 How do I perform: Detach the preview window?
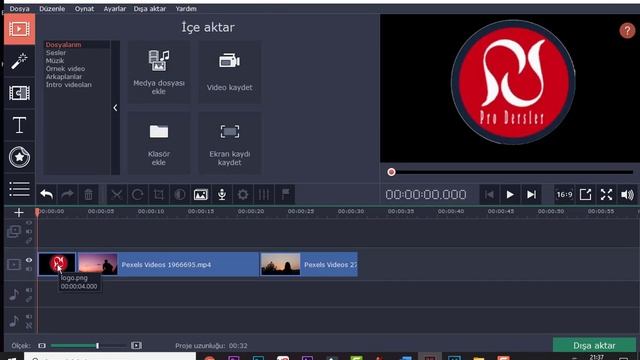coord(585,194)
